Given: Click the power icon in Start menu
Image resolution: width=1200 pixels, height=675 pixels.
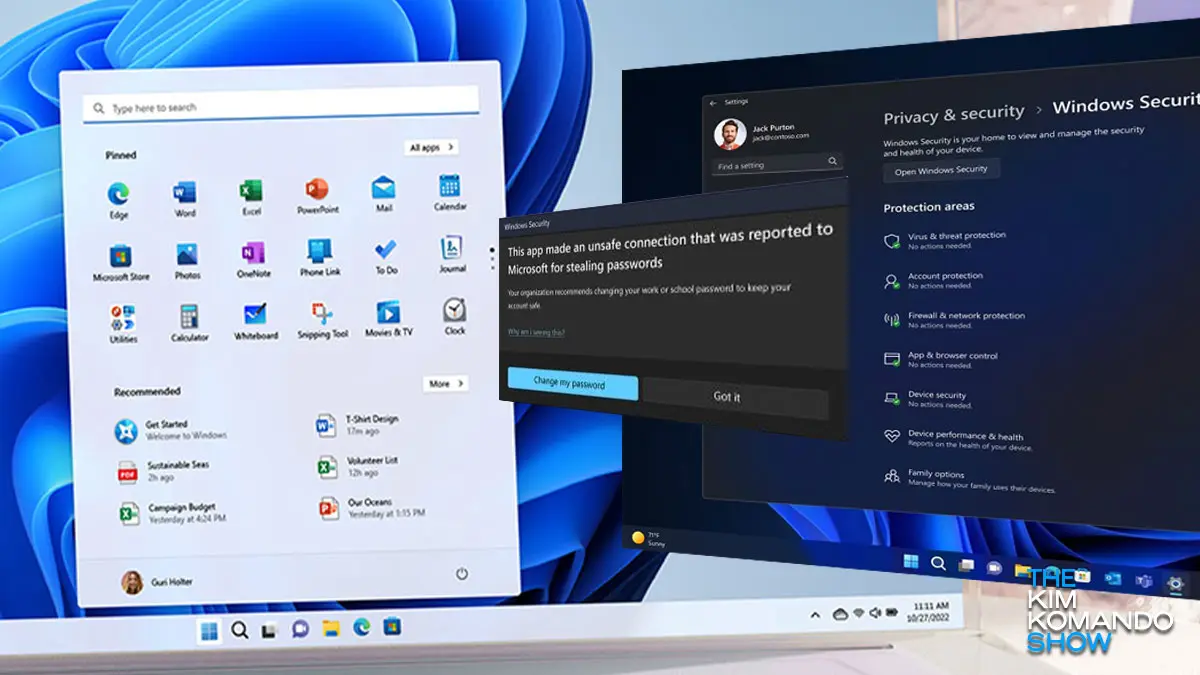Looking at the screenshot, I should pyautogui.click(x=461, y=574).
